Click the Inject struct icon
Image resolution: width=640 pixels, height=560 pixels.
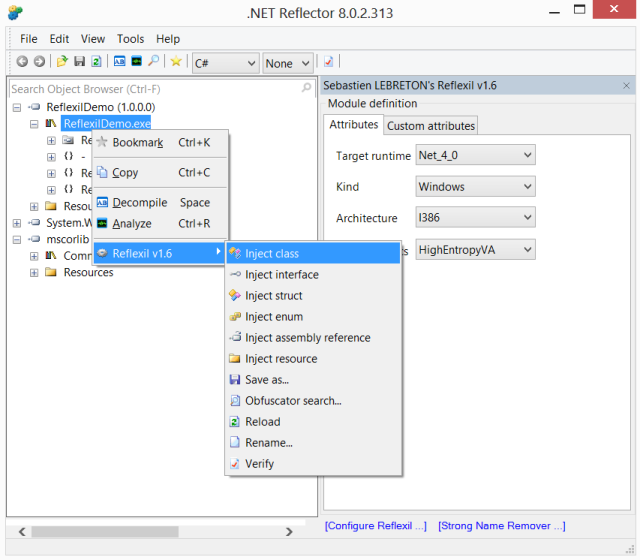(235, 295)
